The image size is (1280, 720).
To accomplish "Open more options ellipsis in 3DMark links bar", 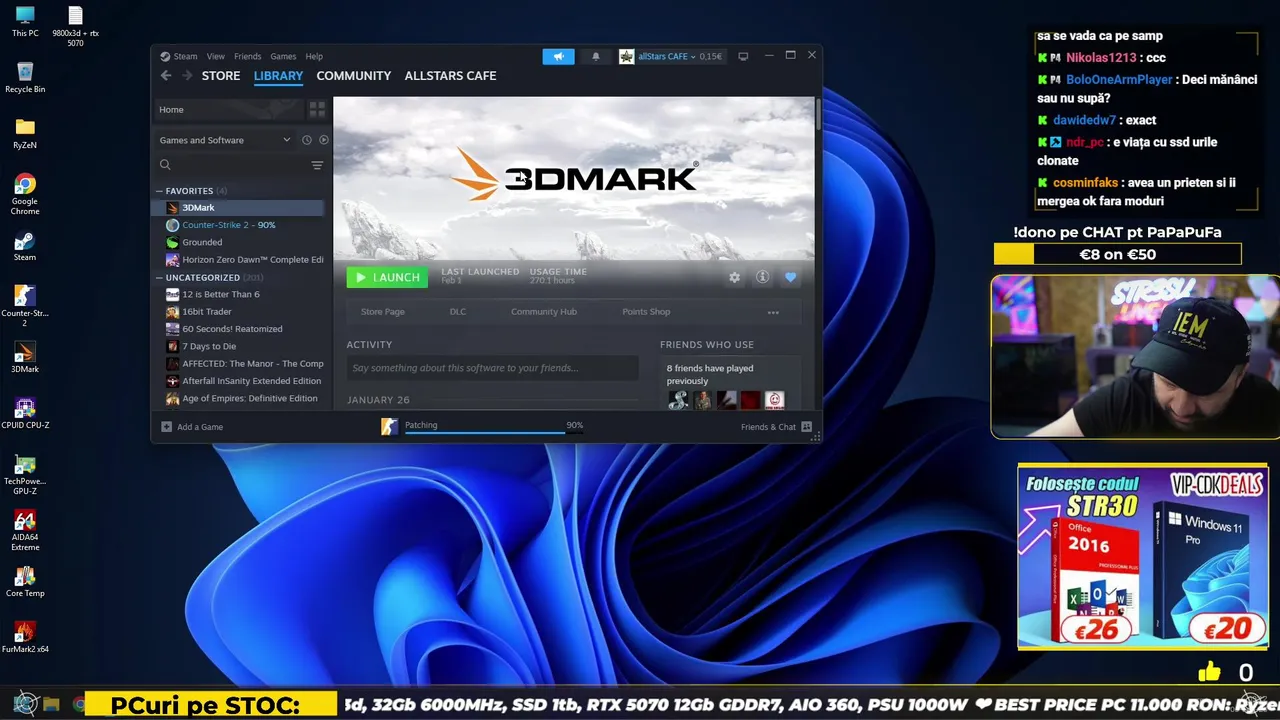I will [x=773, y=312].
